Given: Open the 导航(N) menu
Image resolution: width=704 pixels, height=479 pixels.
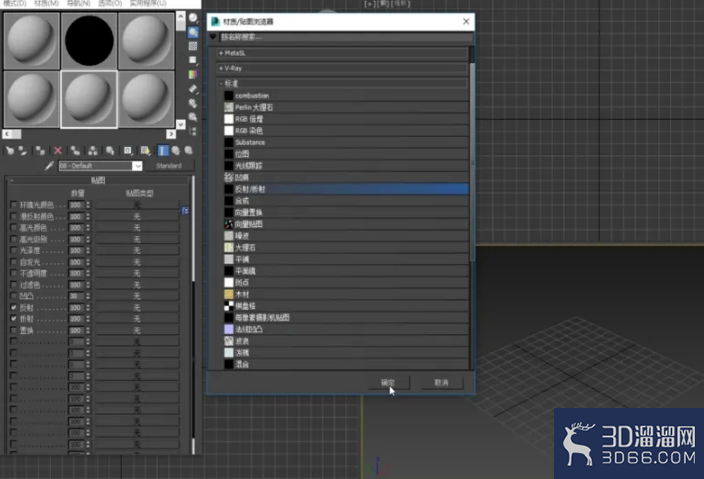Looking at the screenshot, I should tap(79, 3).
